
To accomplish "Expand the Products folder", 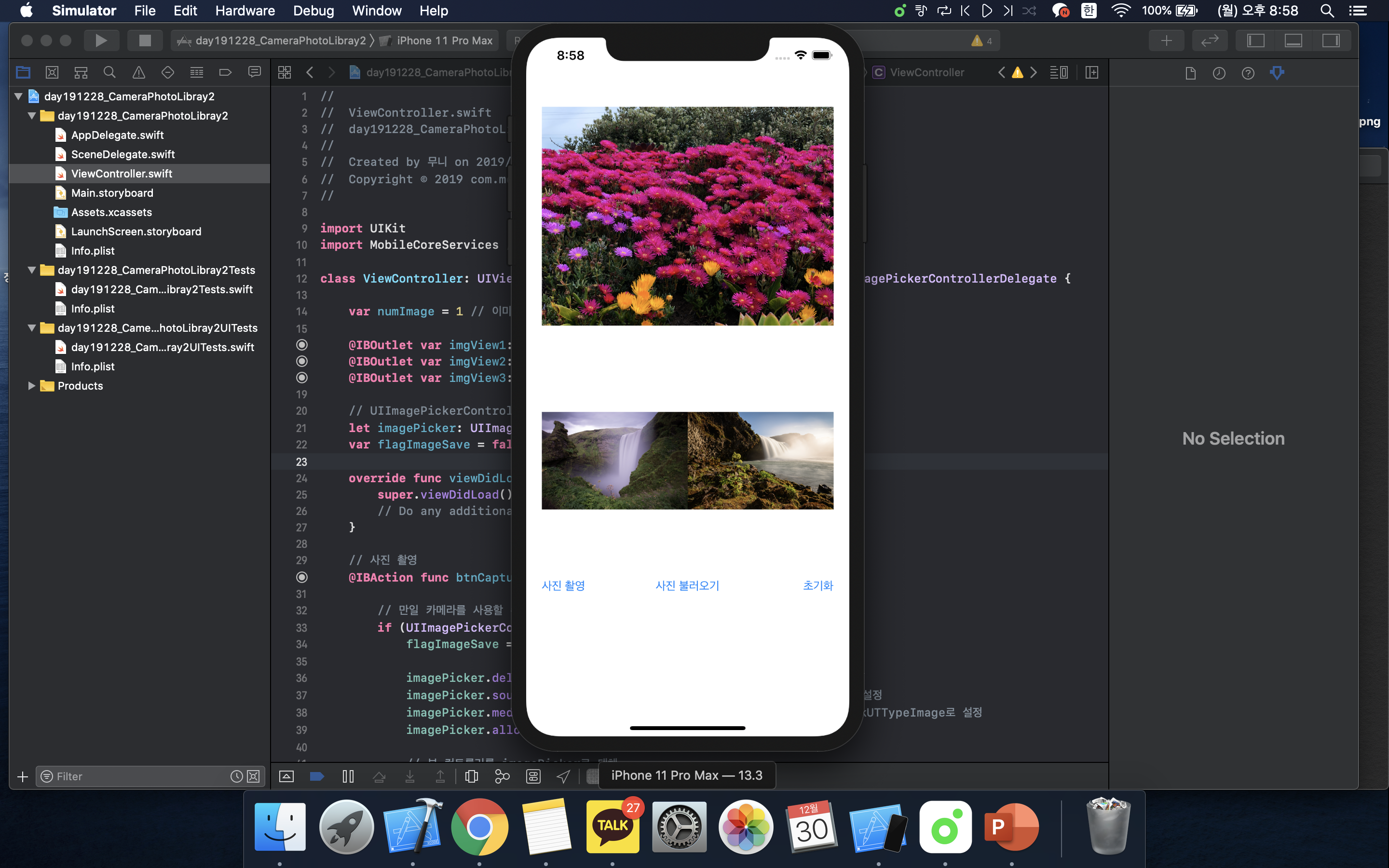I will pyautogui.click(x=31, y=386).
